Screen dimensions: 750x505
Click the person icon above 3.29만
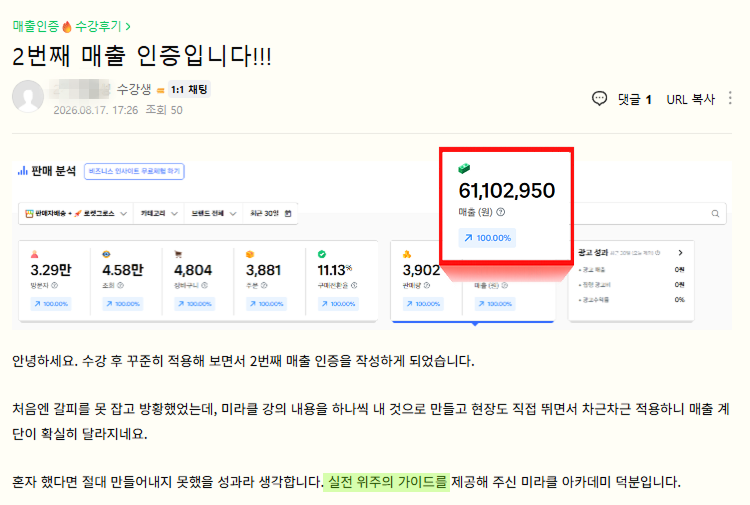[x=34, y=254]
